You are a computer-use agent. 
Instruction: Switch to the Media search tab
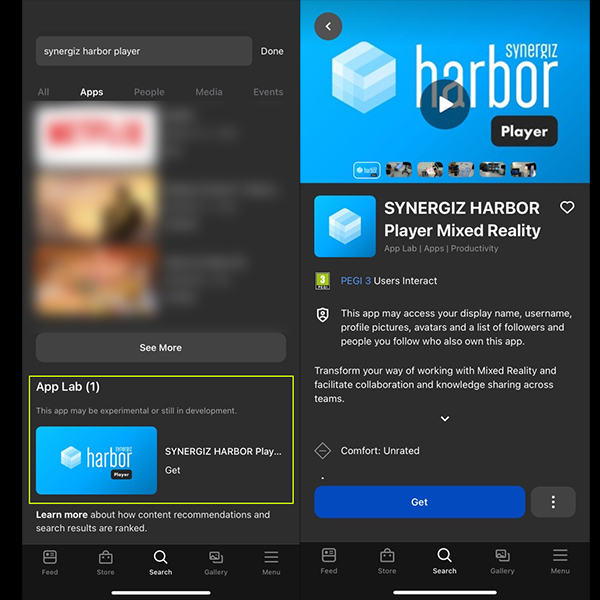pyautogui.click(x=209, y=92)
